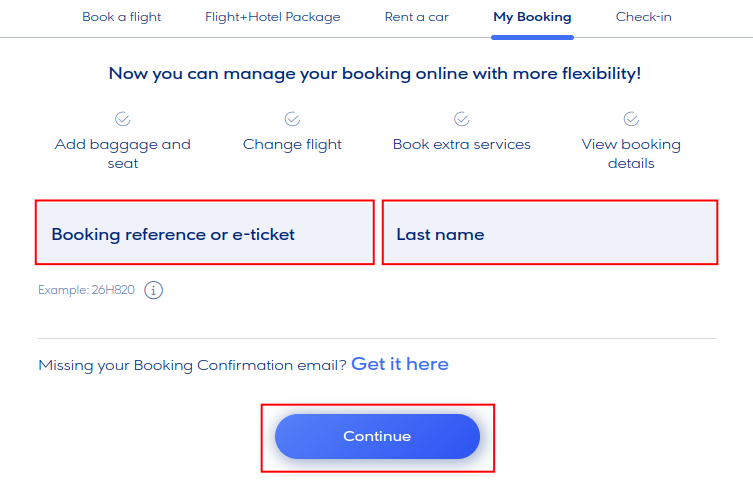Open the Book a flight tab
Viewport: 753px width, 501px height.
[121, 17]
